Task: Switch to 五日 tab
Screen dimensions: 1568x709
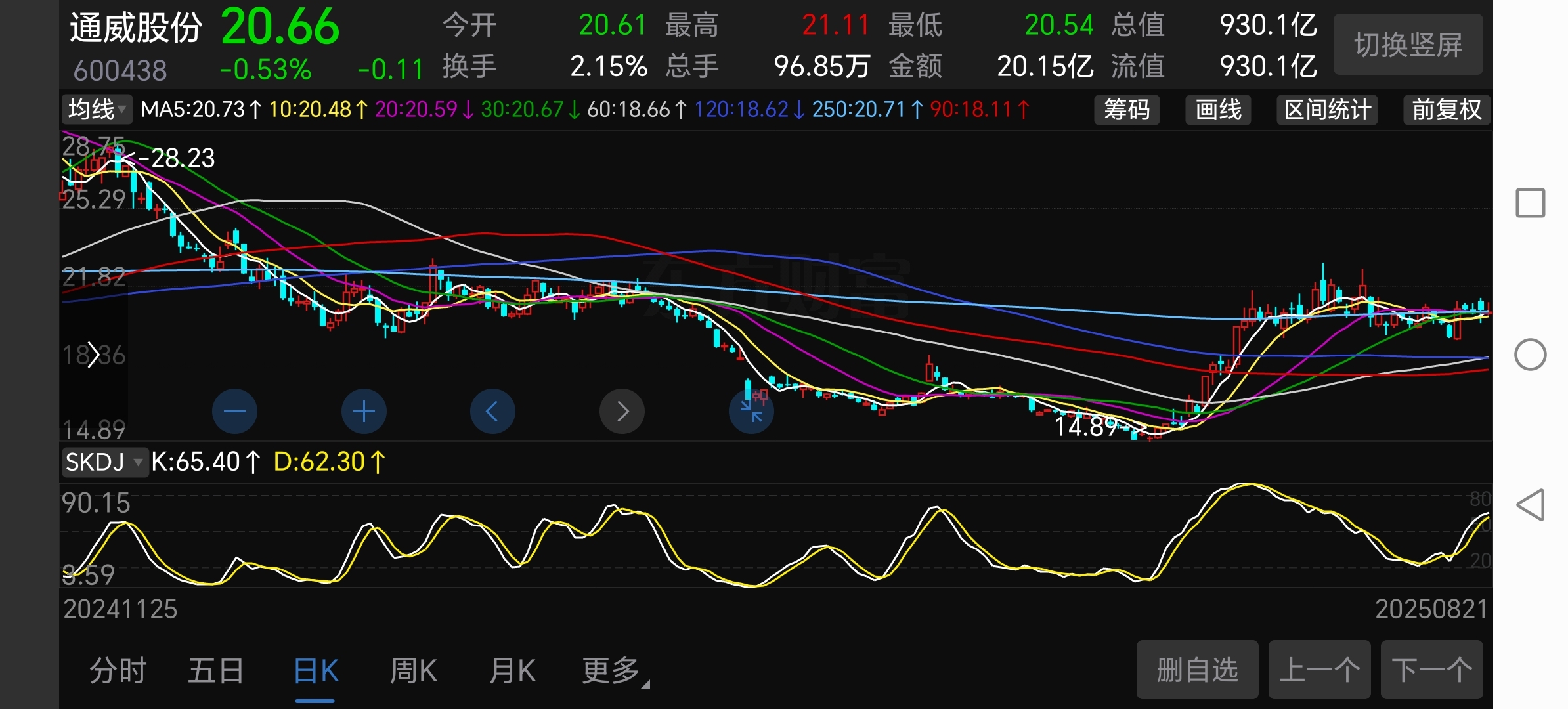Action: coord(216,671)
